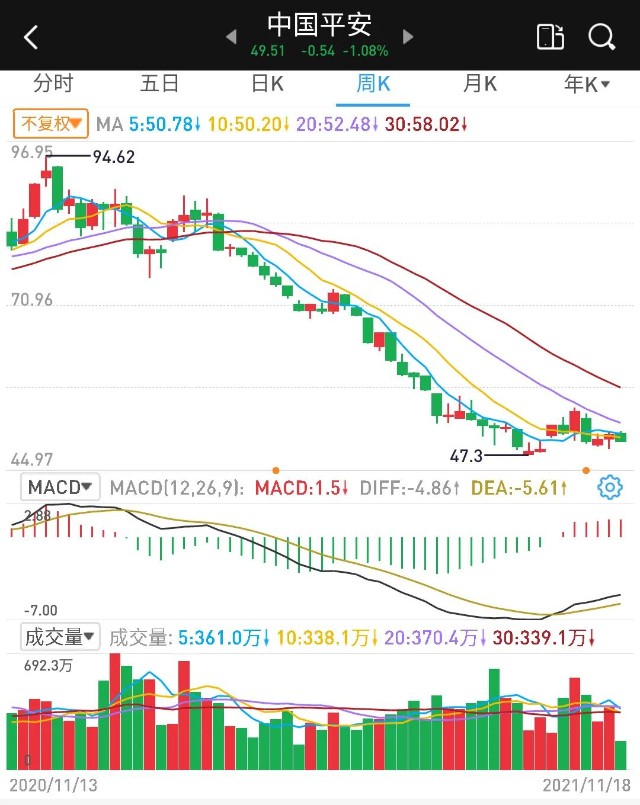Go to next stock with right arrow

click(408, 37)
